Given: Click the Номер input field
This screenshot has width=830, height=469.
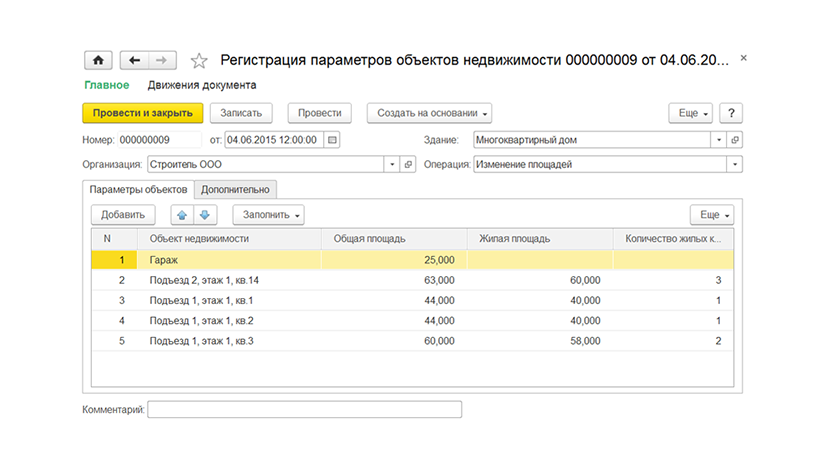Looking at the screenshot, I should 159,140.
